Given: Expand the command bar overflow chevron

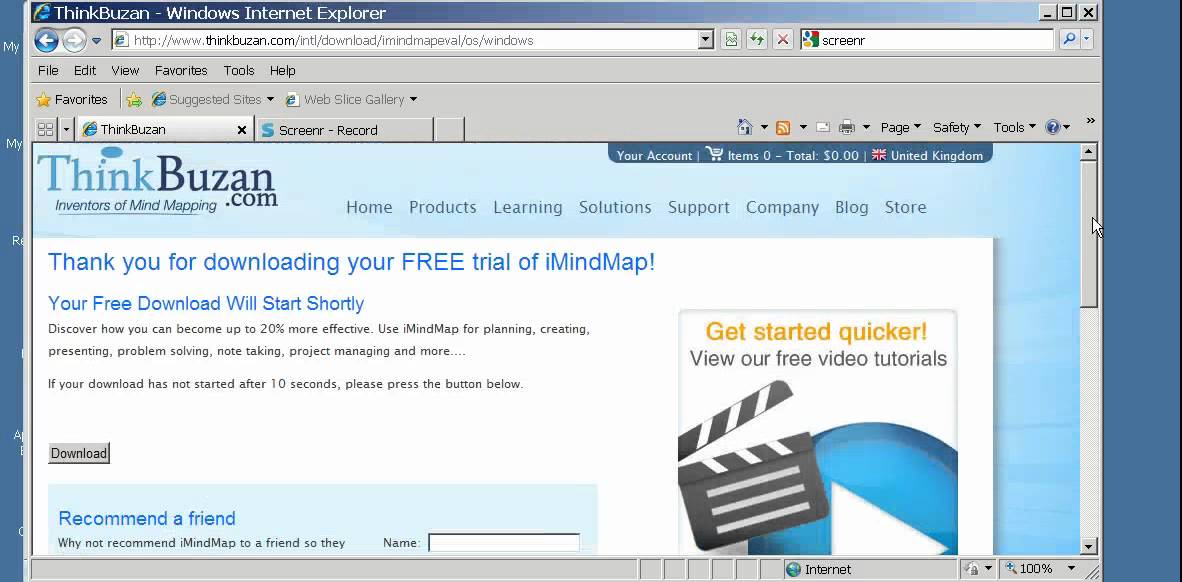Looking at the screenshot, I should point(1090,121).
